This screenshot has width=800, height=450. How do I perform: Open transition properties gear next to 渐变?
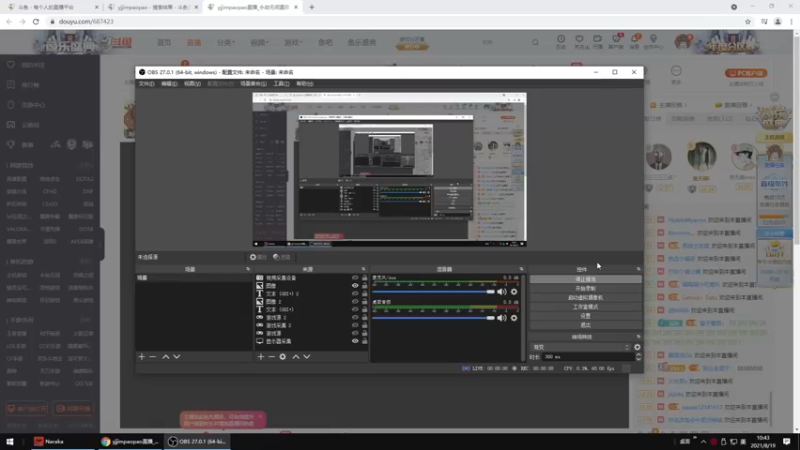637,347
